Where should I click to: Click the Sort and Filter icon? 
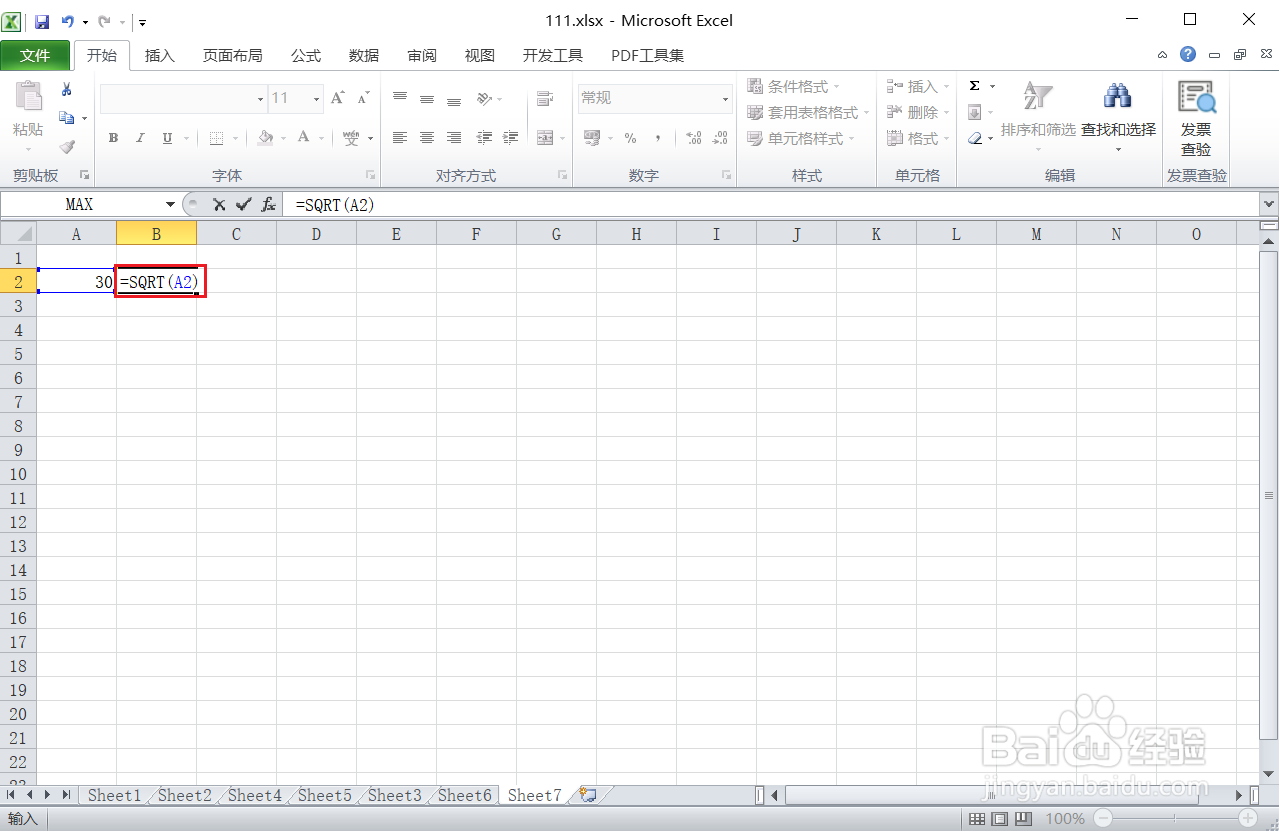click(1038, 96)
